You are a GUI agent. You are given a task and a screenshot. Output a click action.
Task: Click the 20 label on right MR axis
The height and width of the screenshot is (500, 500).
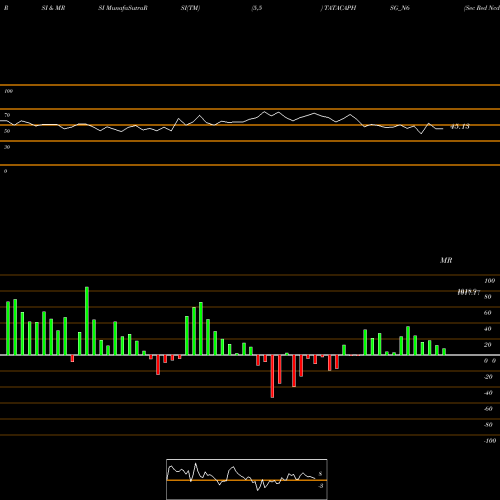(488, 345)
